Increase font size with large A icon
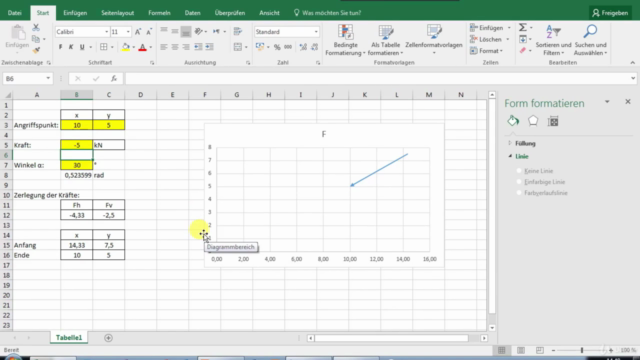 pyautogui.click(x=138, y=32)
